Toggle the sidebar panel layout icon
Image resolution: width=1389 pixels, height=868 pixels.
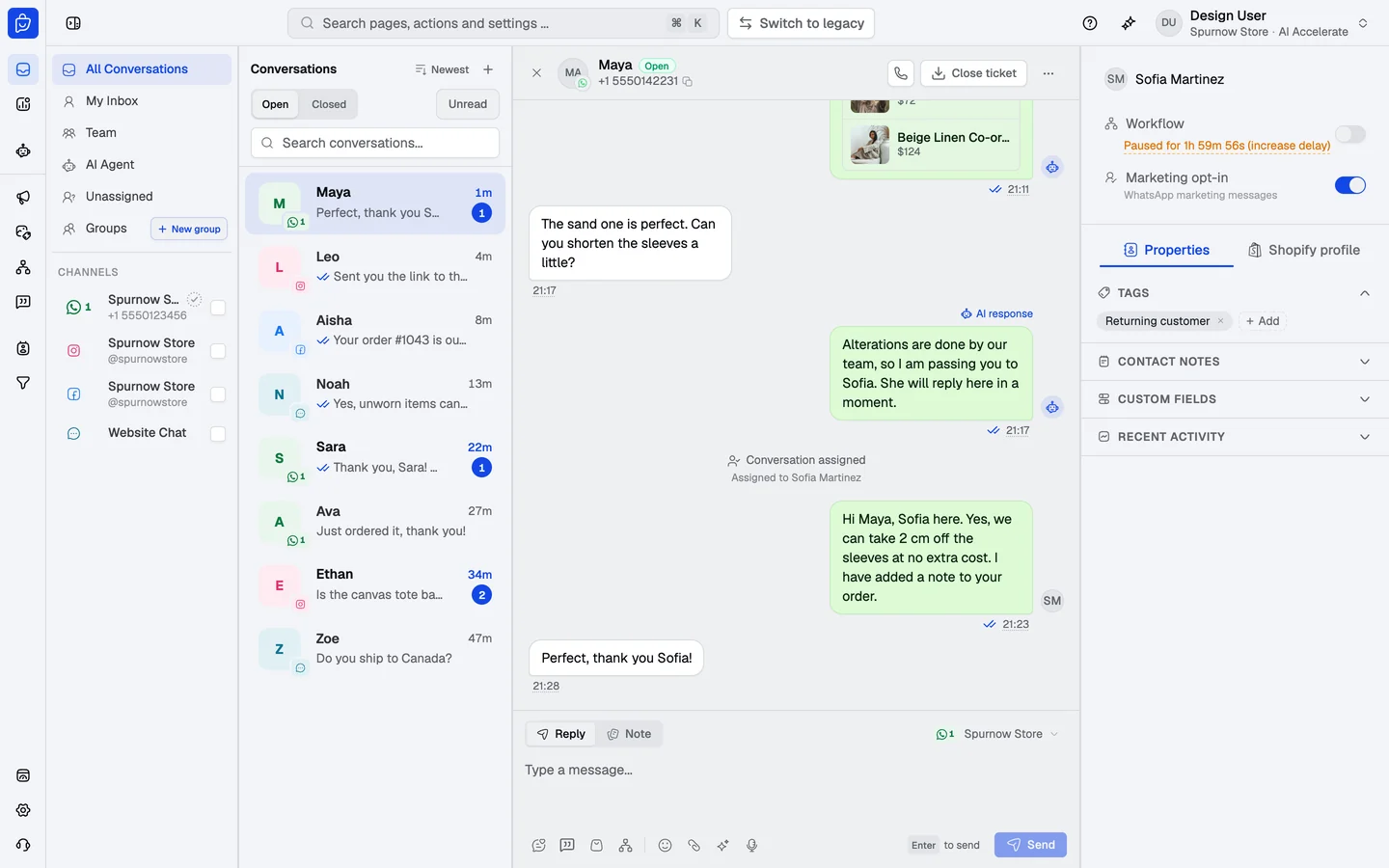73,23
